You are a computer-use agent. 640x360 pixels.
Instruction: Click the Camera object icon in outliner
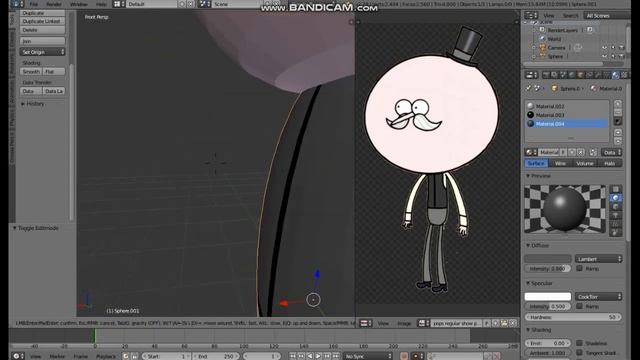click(x=542, y=48)
